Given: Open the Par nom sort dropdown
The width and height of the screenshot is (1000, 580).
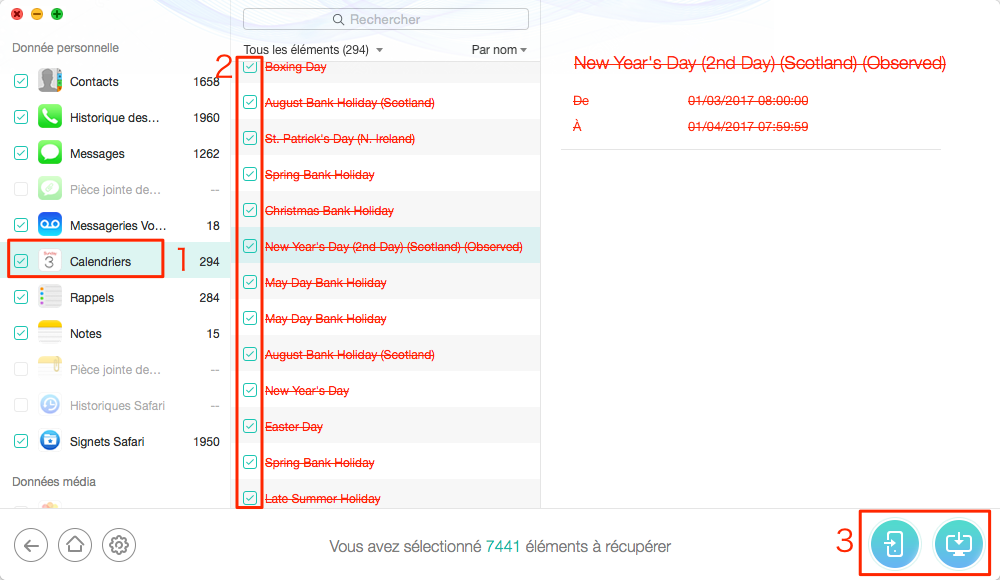Looking at the screenshot, I should pyautogui.click(x=499, y=50).
